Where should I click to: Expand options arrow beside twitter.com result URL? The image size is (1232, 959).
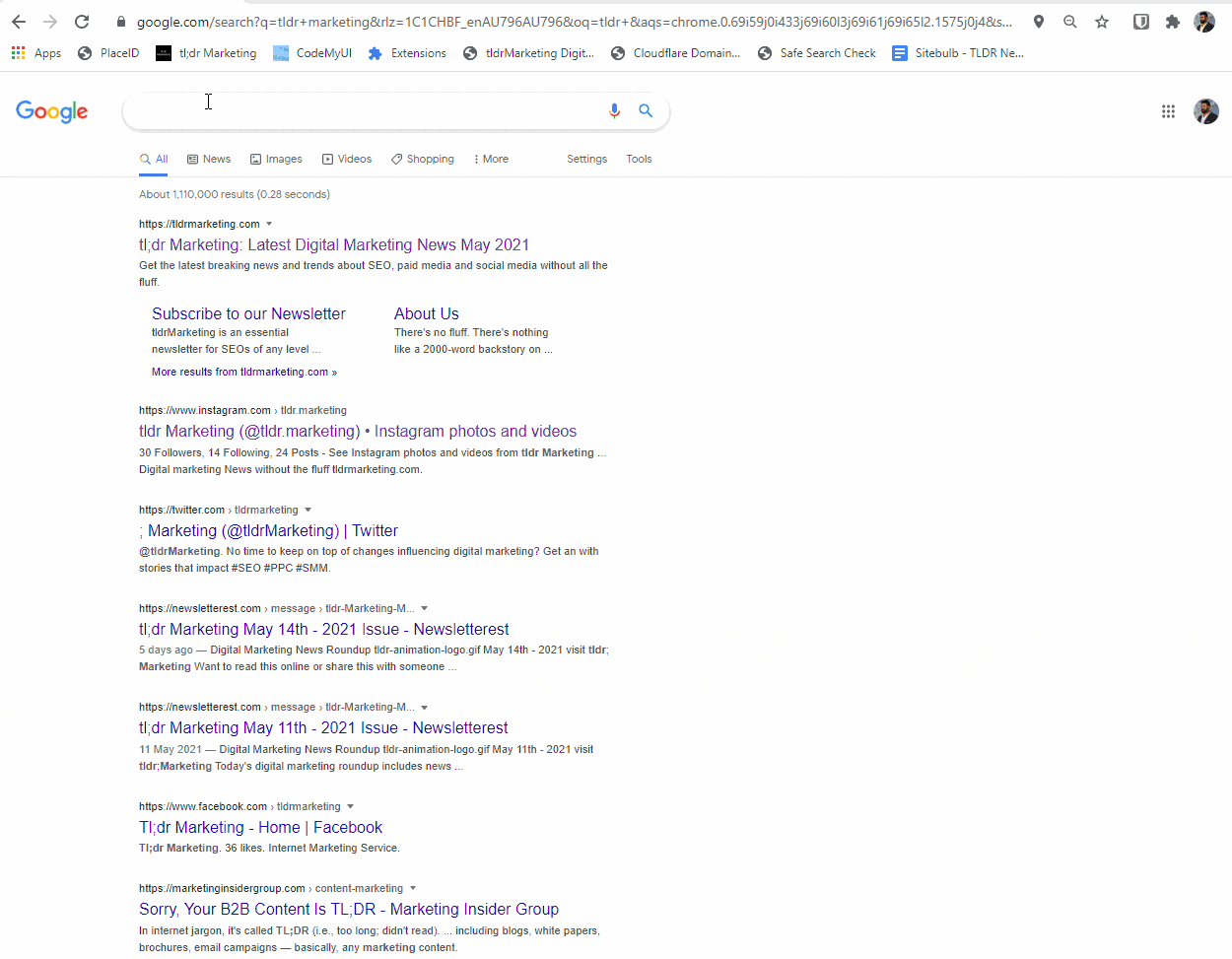tap(308, 510)
